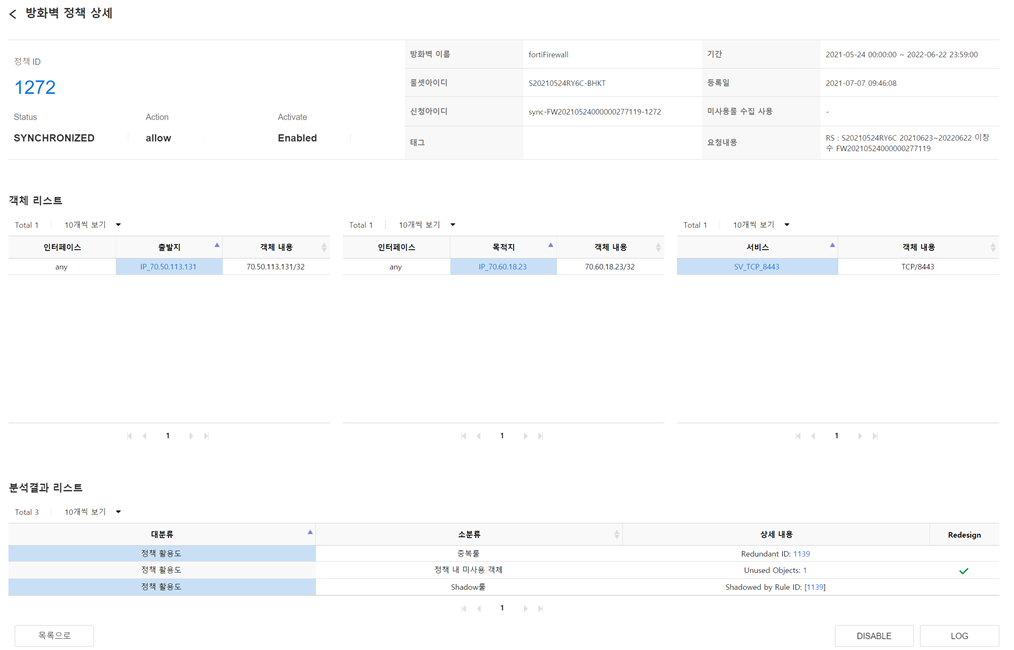
Task: Return to list with 목록으로 button
Action: [54, 636]
